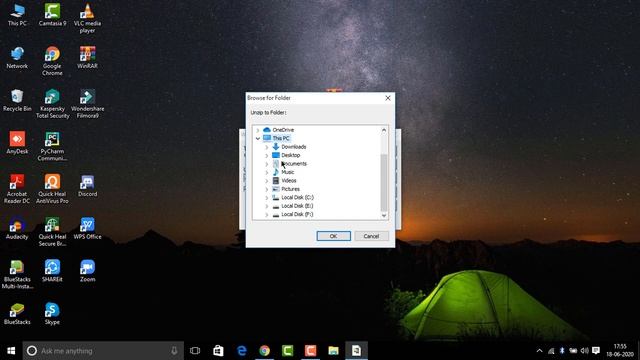
Task: Open Zoom desktop shortcut
Action: [87, 271]
